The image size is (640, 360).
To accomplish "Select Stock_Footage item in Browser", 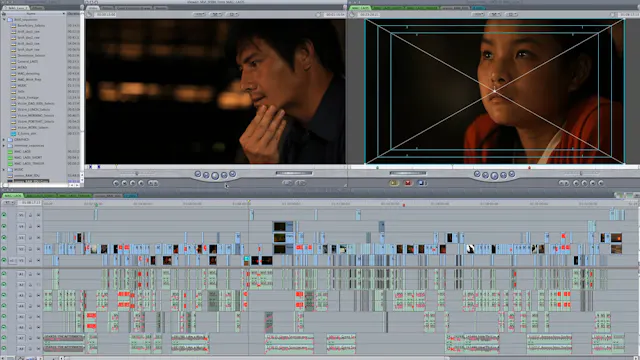I will (28, 98).
